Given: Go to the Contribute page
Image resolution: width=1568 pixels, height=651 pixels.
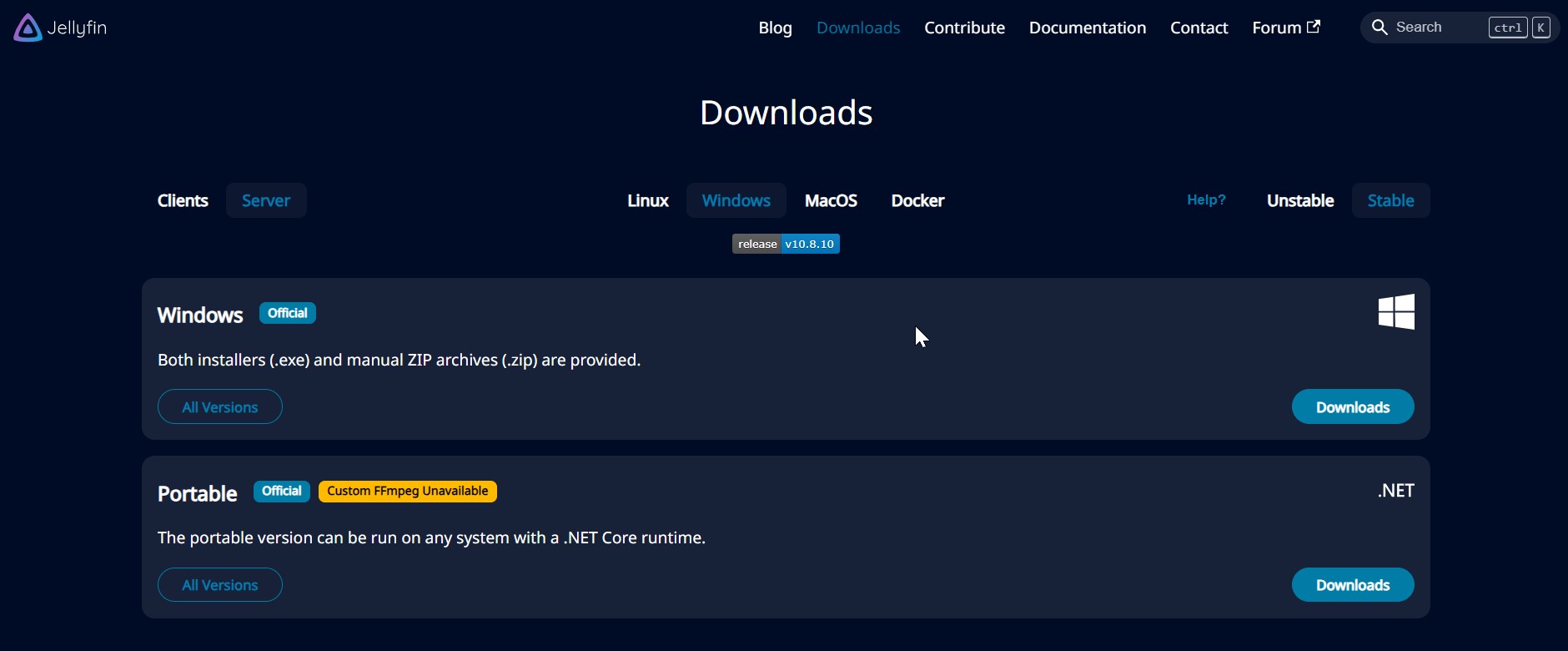Looking at the screenshot, I should (x=964, y=28).
